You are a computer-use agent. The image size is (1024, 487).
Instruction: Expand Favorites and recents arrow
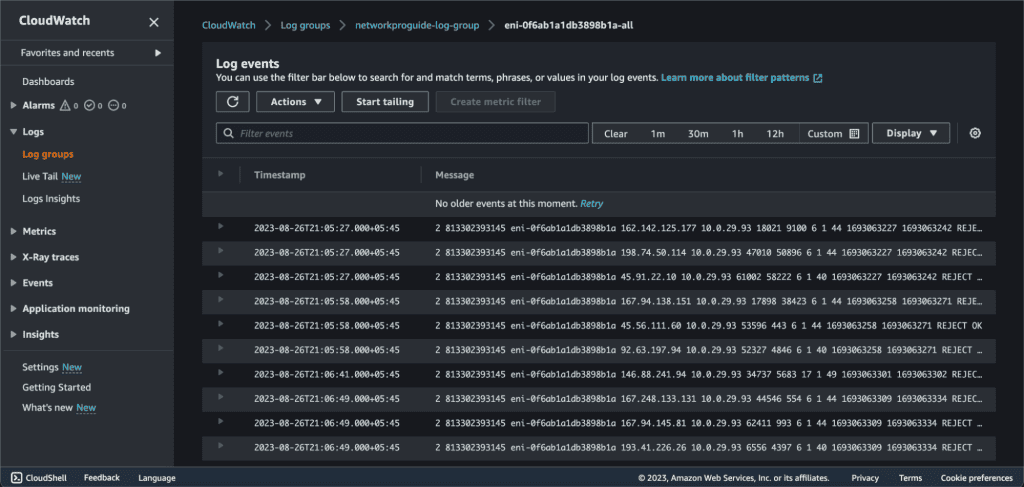pos(157,53)
